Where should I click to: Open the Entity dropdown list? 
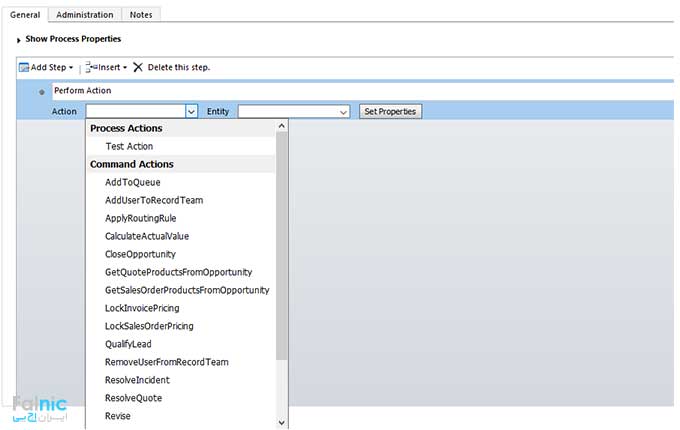tap(293, 112)
